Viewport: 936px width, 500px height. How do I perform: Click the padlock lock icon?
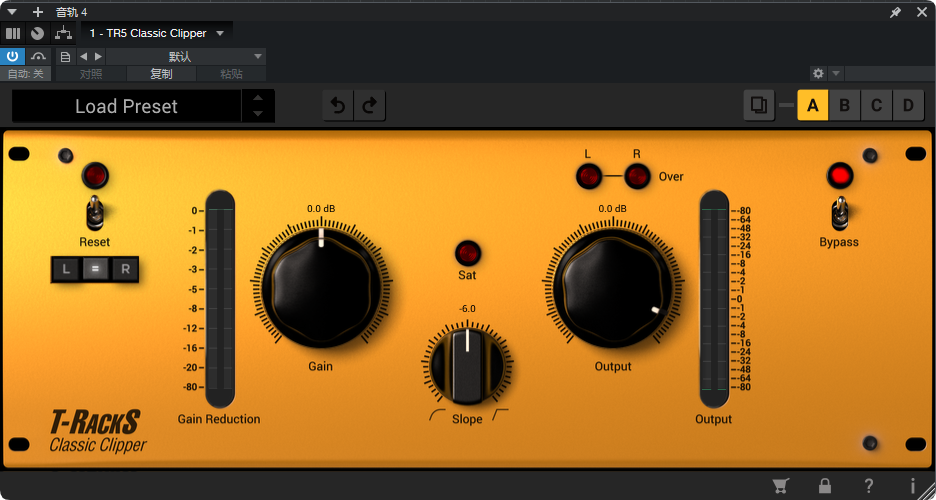(824, 485)
